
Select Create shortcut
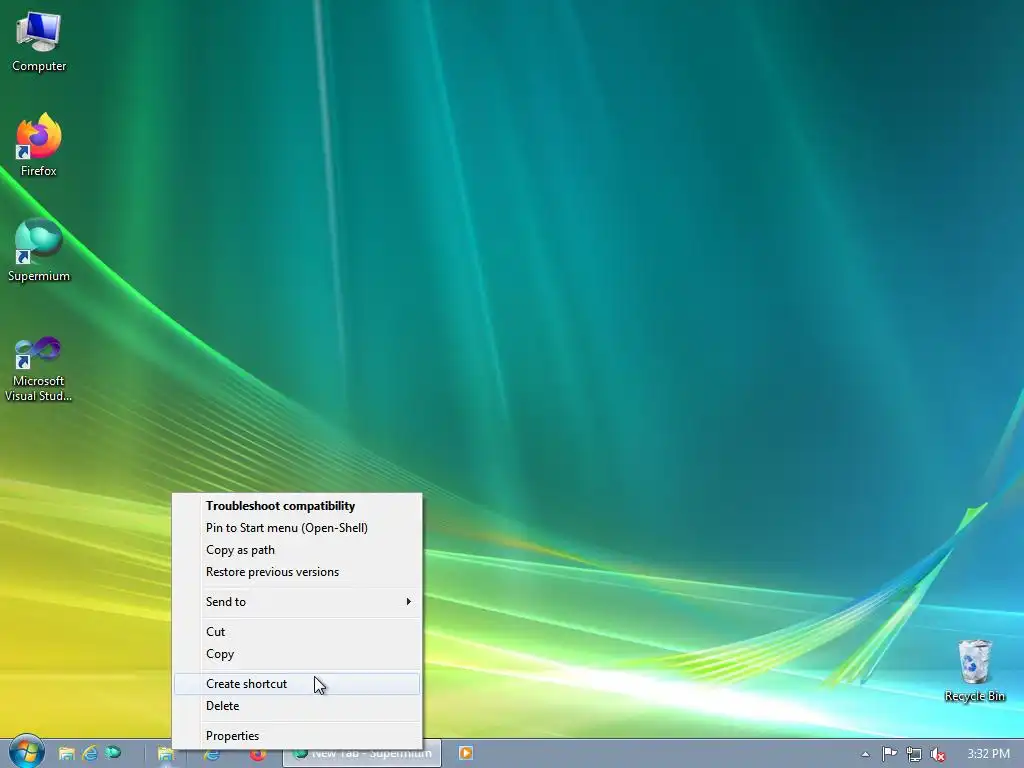pos(297,684)
